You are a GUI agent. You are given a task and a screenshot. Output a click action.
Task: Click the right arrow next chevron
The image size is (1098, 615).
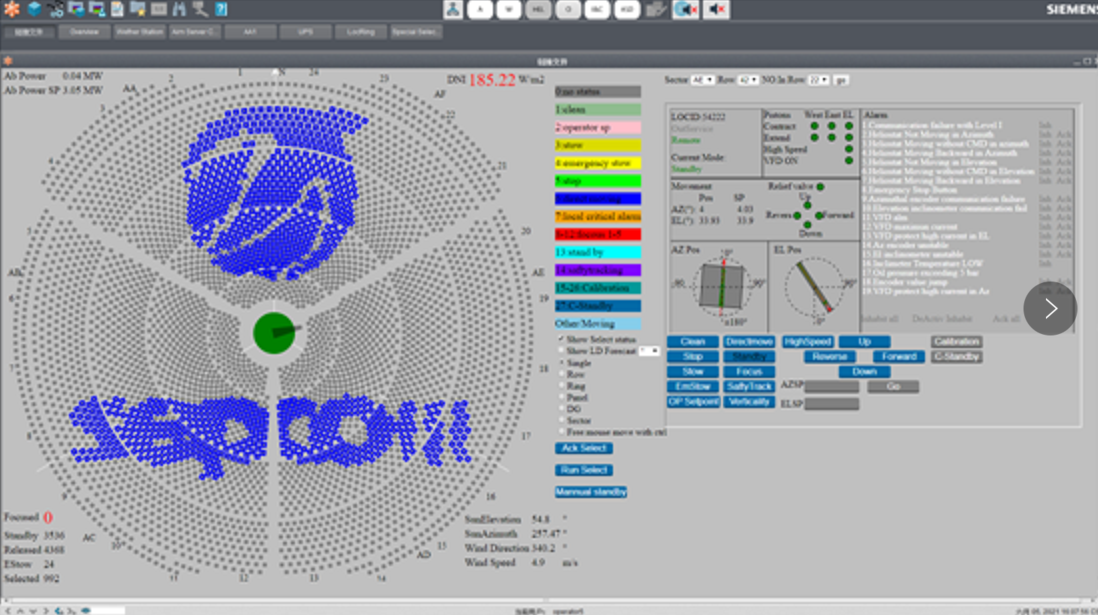pos(1050,309)
